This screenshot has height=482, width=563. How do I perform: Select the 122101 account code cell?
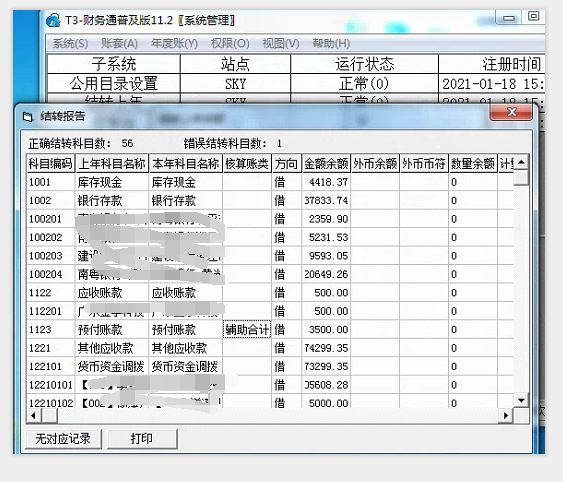tap(51, 367)
